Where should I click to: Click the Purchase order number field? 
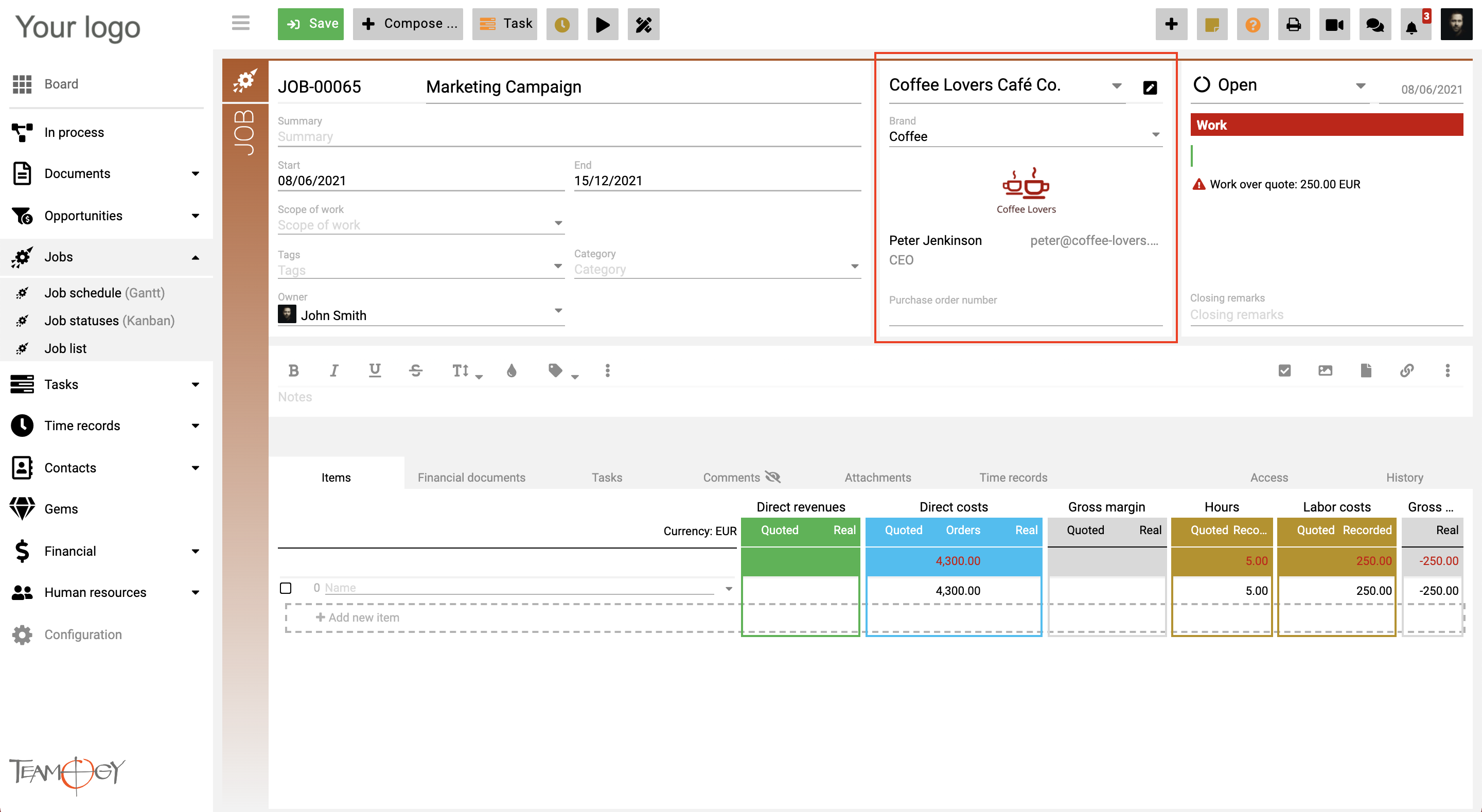point(1025,315)
